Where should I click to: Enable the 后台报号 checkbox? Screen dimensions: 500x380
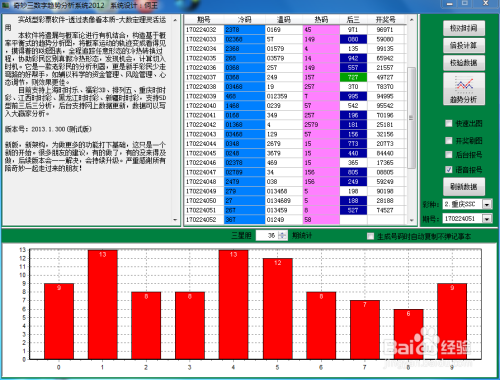click(x=449, y=154)
